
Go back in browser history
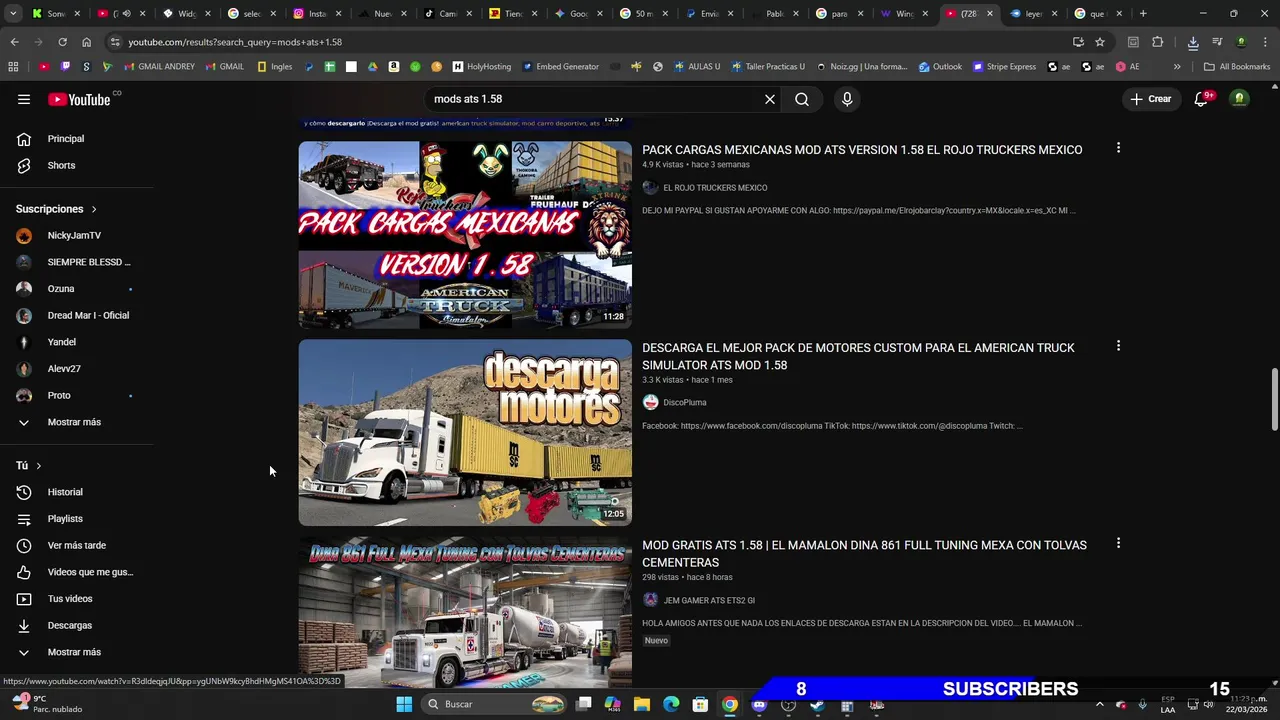coord(14,42)
